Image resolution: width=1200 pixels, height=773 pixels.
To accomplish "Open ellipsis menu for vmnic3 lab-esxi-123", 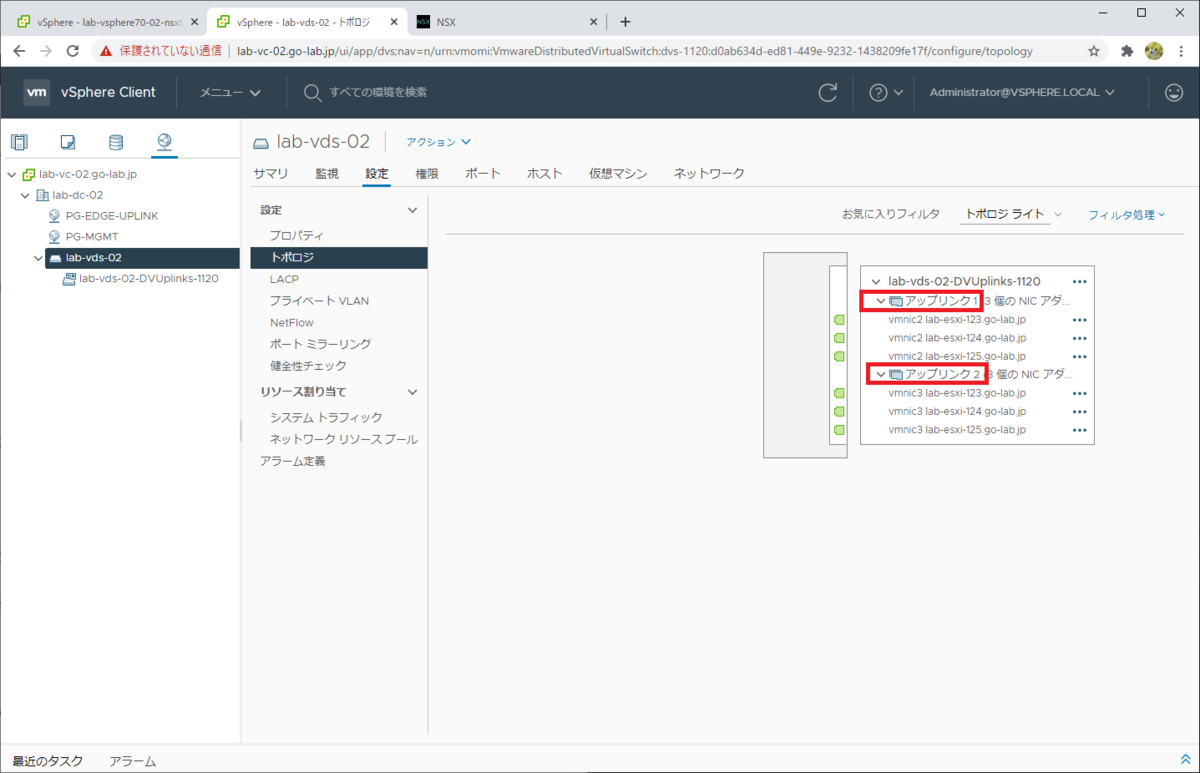I will tap(1079, 393).
